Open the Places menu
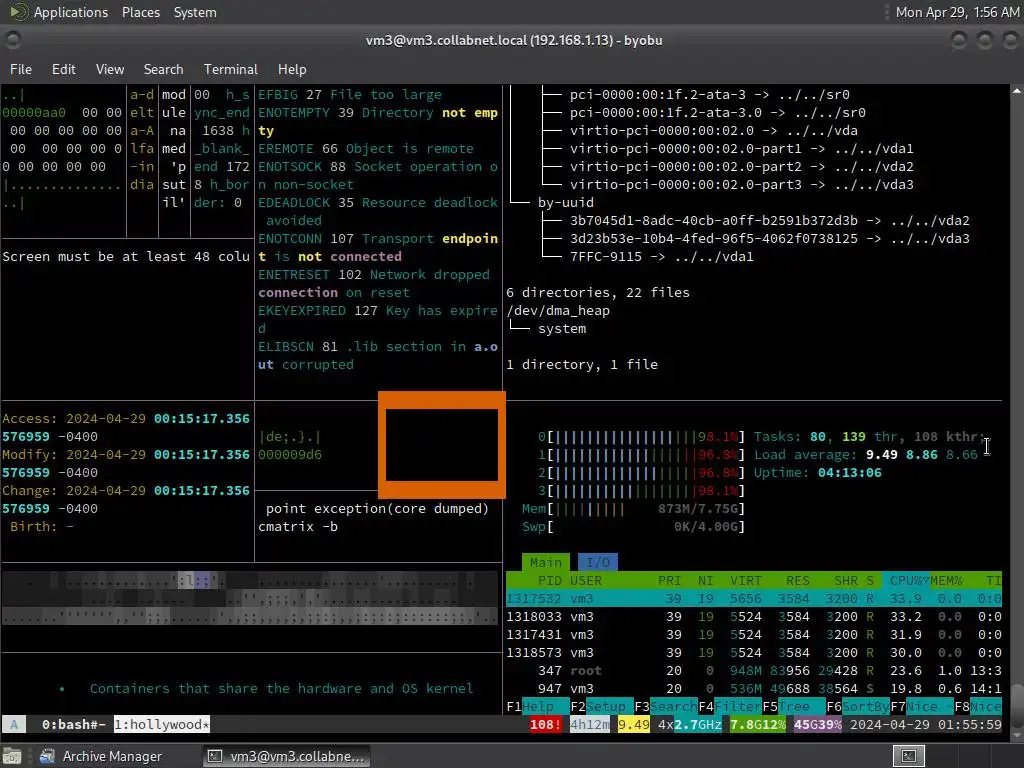 (x=140, y=12)
